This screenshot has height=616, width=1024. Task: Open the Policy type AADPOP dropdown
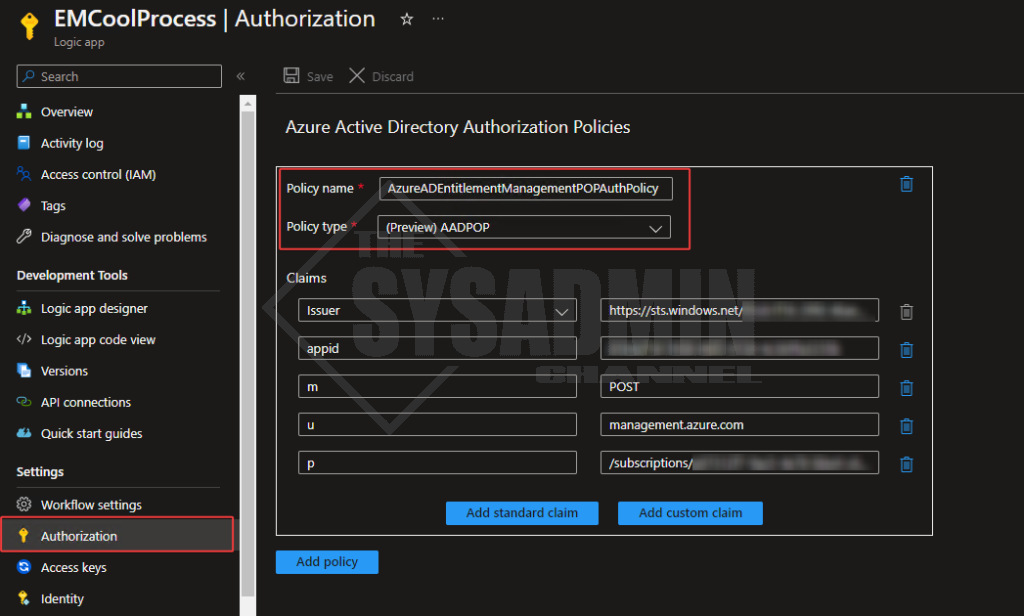[524, 227]
